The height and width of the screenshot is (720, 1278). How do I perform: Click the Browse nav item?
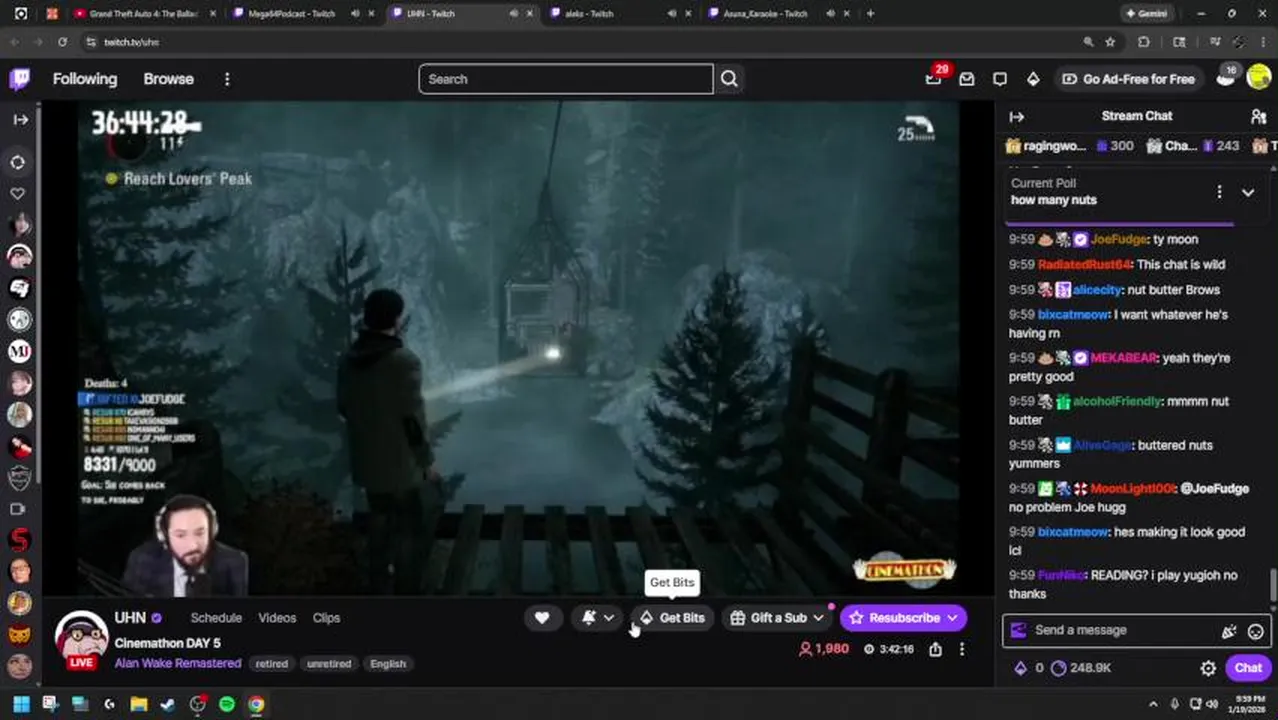[x=168, y=79]
